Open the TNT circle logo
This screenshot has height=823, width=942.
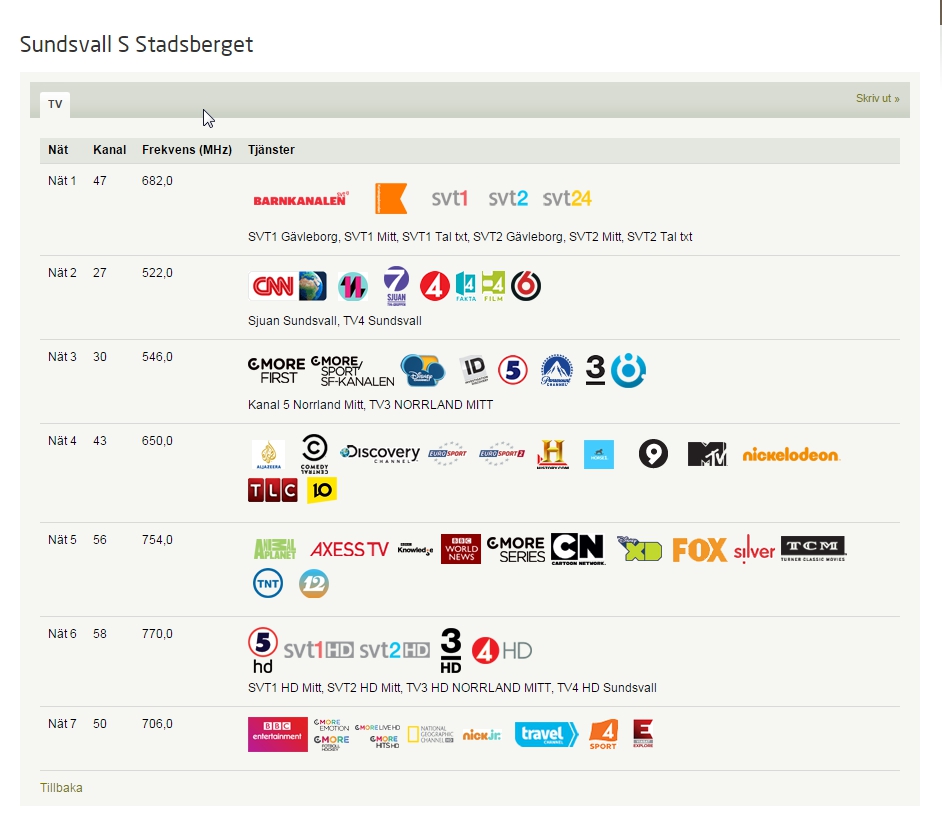click(268, 584)
